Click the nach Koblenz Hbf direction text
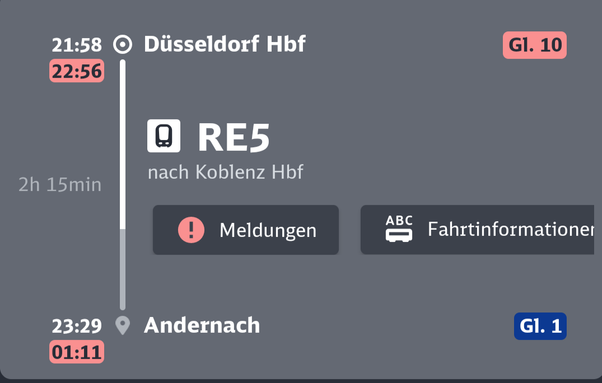Viewport: 602px width, 383px height. [226, 172]
